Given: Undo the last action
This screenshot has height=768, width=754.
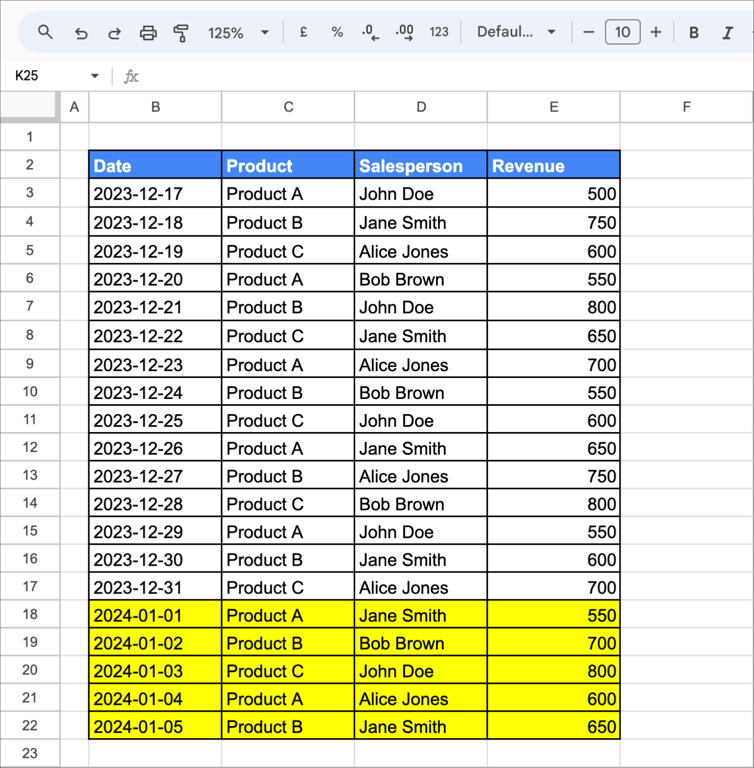Looking at the screenshot, I should pos(81,33).
